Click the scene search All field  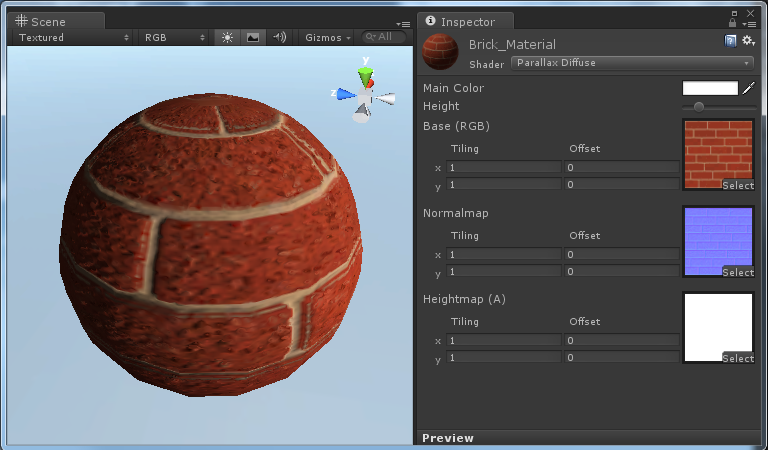click(x=384, y=37)
